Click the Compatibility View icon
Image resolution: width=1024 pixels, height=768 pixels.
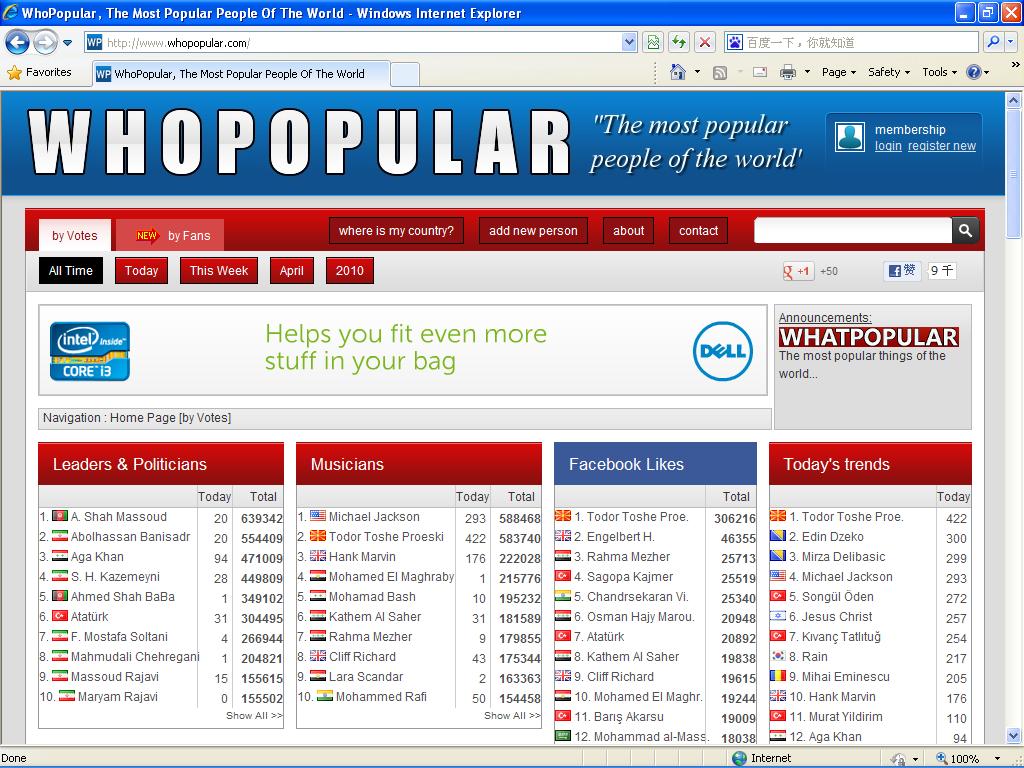click(x=653, y=42)
